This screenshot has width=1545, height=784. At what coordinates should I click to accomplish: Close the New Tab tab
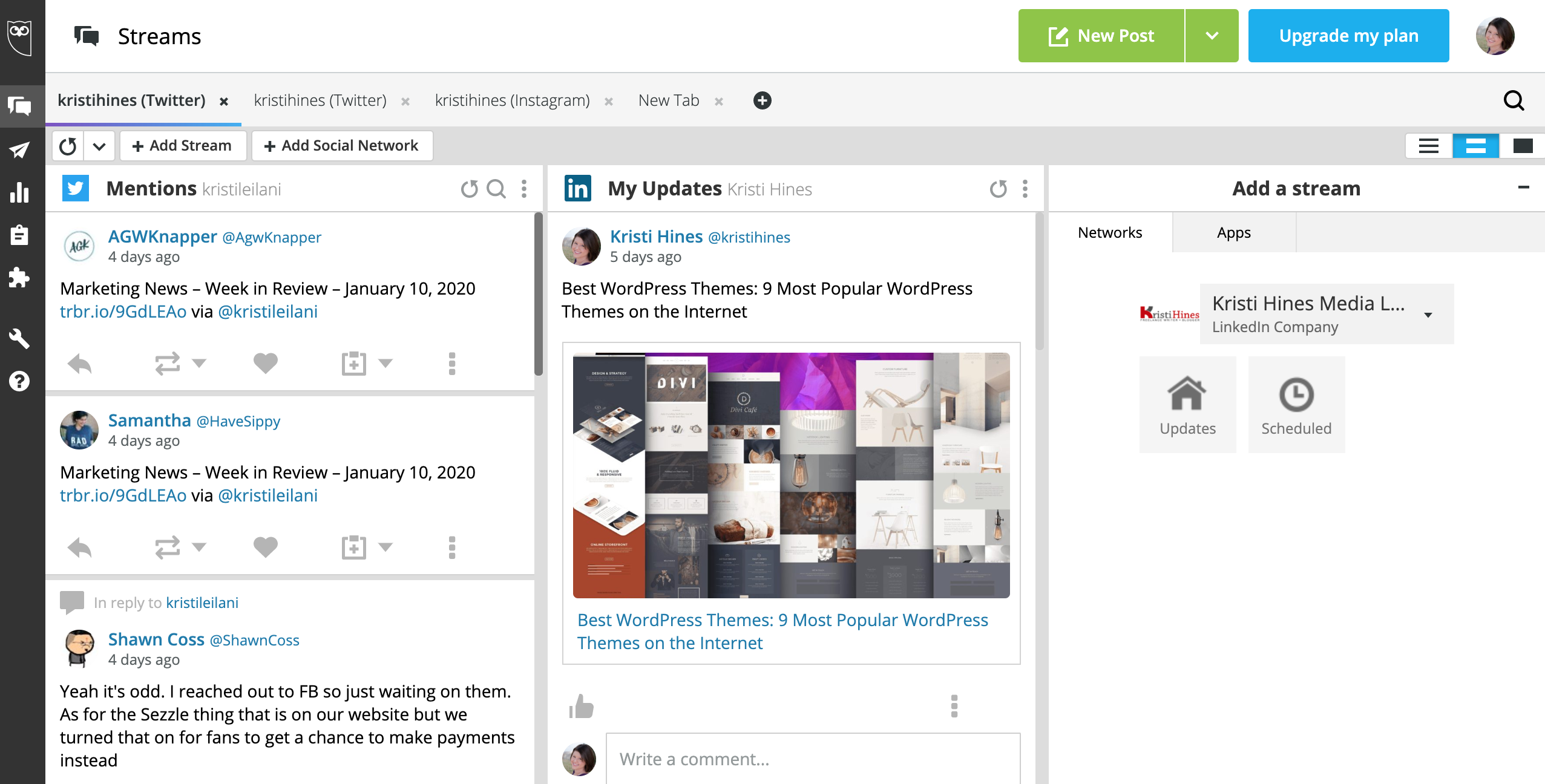click(719, 102)
